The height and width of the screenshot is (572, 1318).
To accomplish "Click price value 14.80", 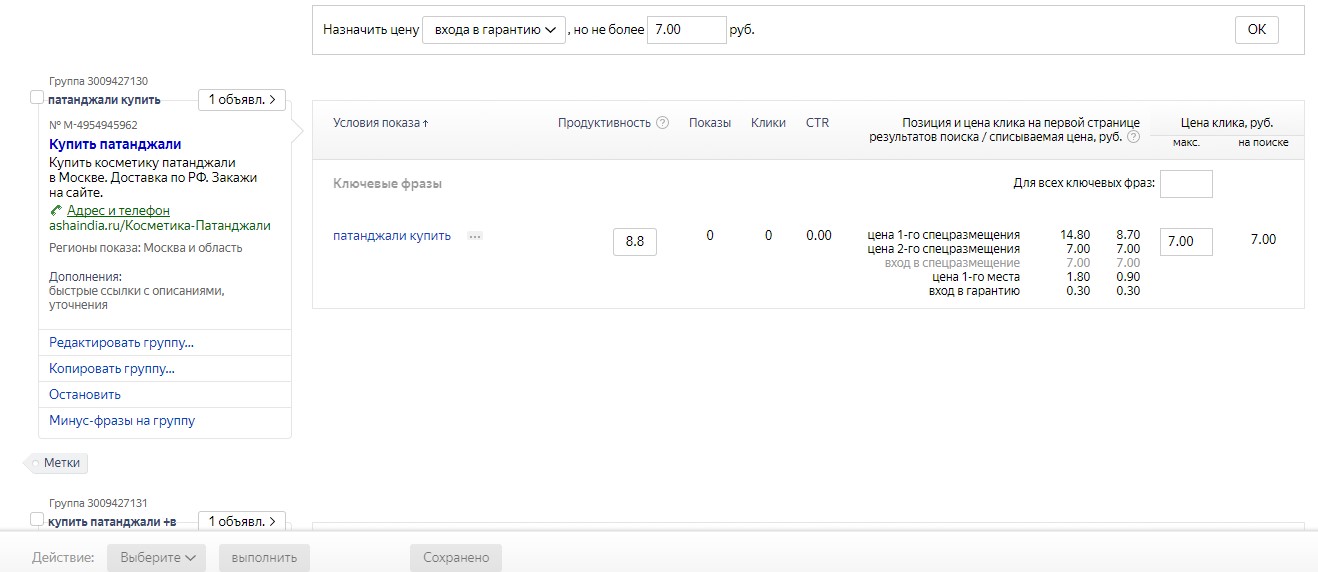I will tap(1075, 235).
